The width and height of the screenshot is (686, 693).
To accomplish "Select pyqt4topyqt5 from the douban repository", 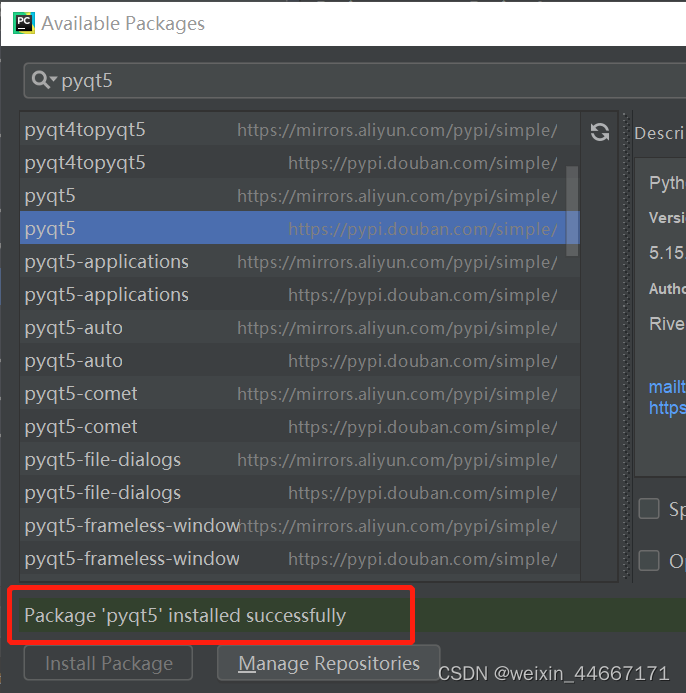I will [300, 163].
